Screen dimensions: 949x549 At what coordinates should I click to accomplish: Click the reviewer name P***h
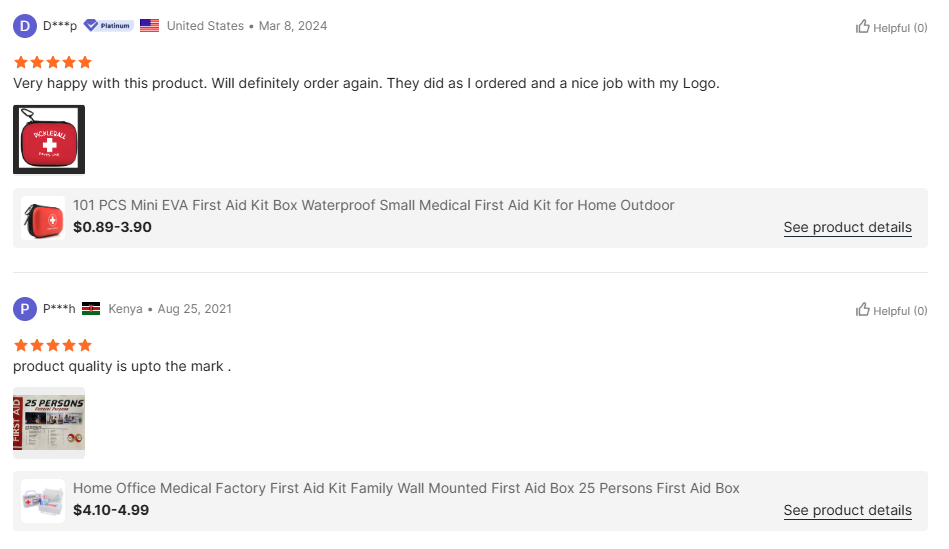(x=59, y=309)
